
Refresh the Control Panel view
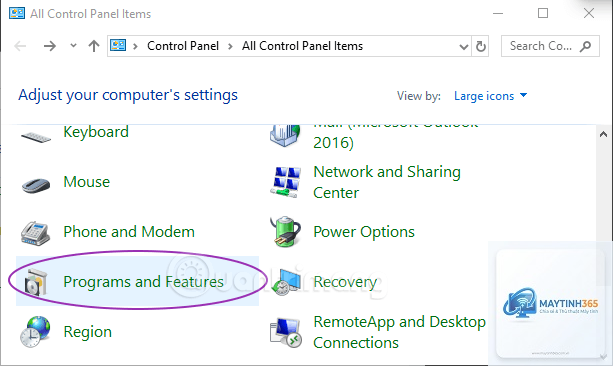[480, 46]
